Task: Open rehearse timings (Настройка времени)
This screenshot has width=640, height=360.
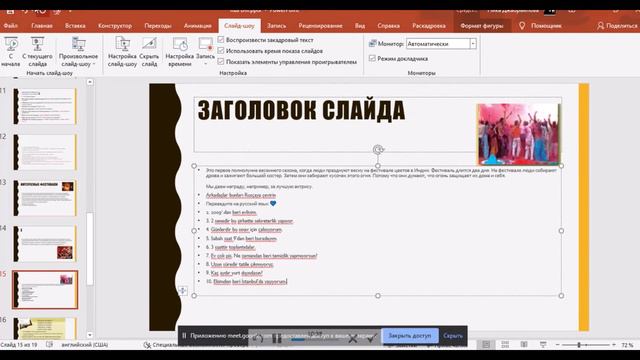Action: click(x=180, y=52)
